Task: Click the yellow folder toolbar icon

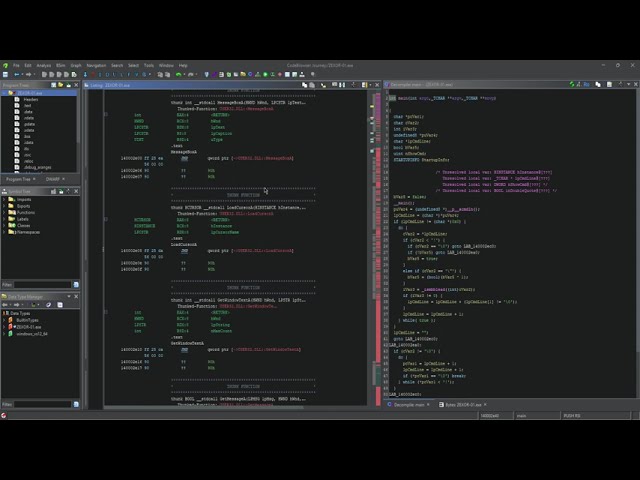Action: pos(243,75)
